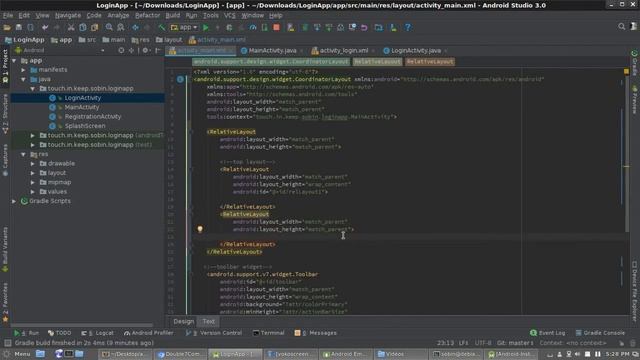Click the Hide Project panel icon

(158, 50)
